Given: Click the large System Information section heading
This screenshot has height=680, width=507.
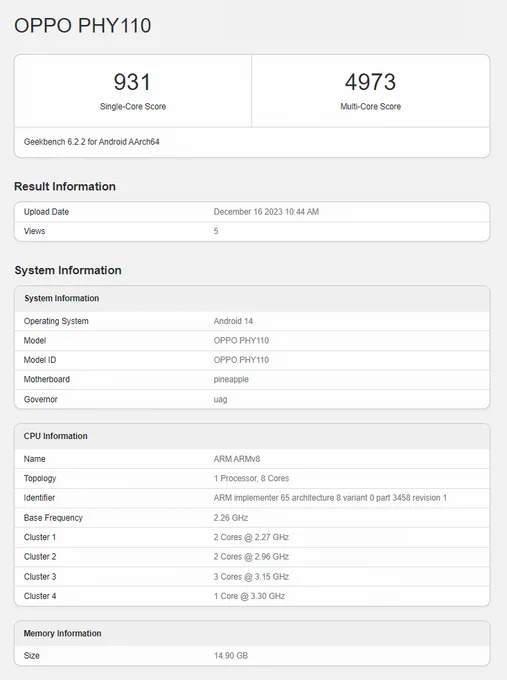Looking at the screenshot, I should 68,270.
